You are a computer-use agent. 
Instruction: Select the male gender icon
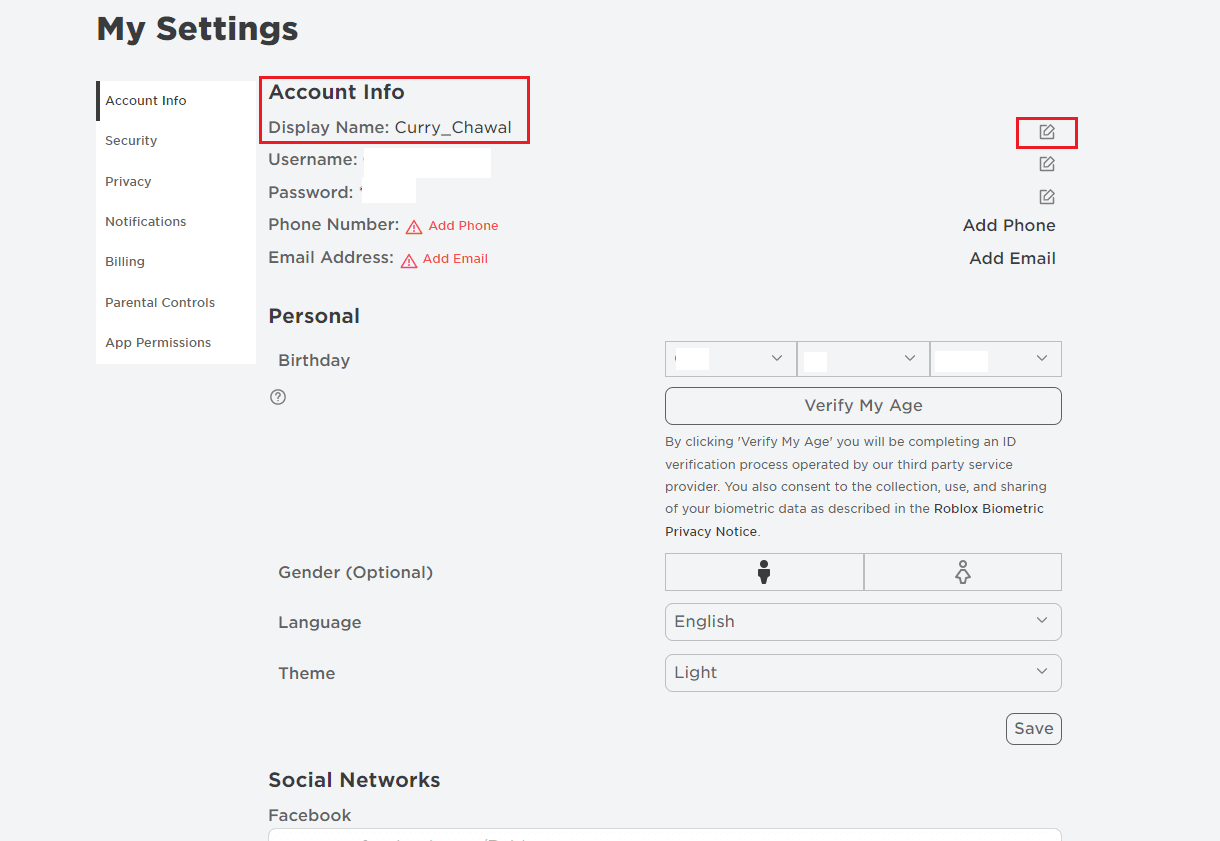763,571
